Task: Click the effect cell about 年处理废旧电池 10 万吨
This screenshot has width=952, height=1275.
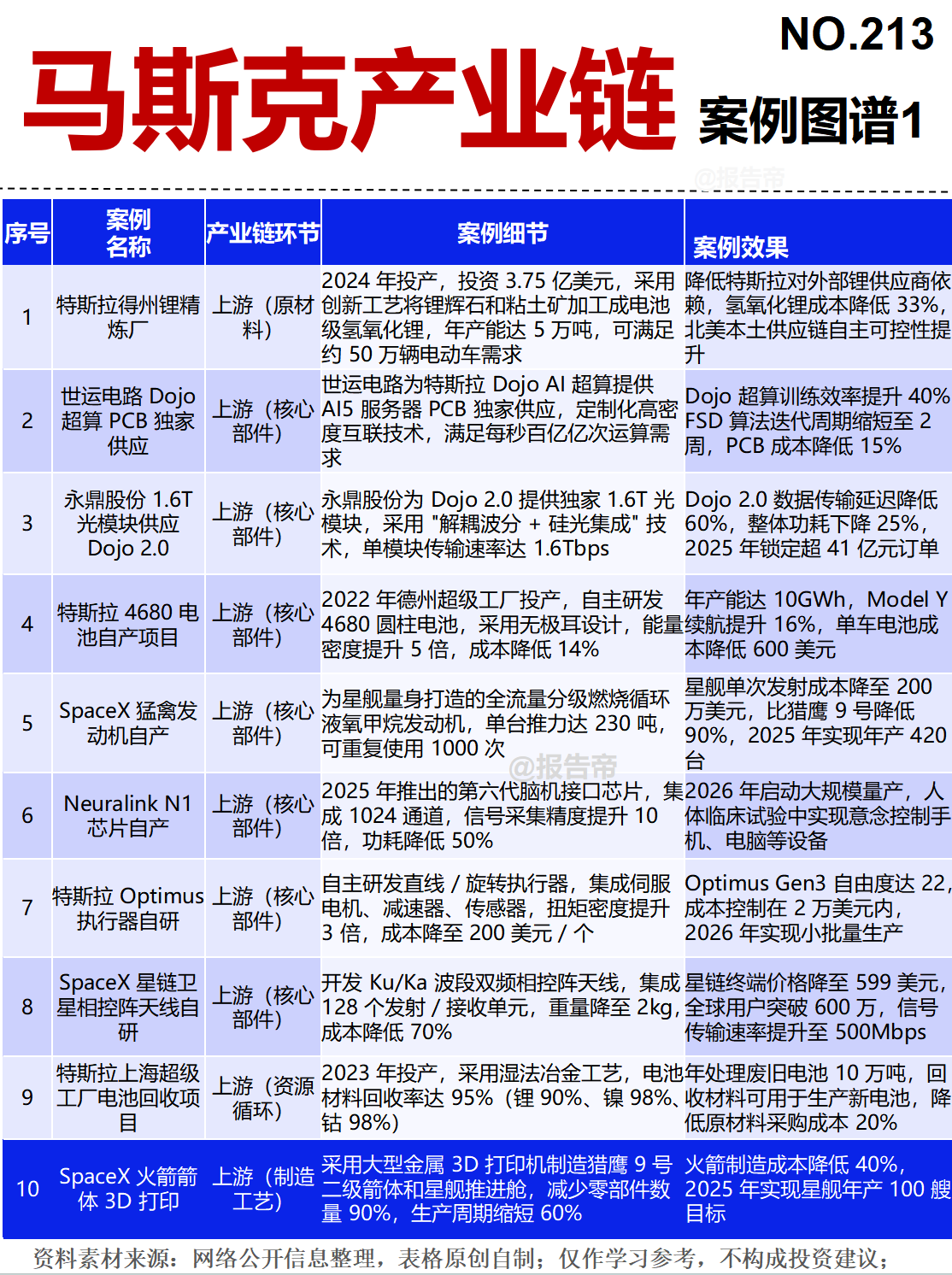Action: pyautogui.click(x=818, y=1097)
